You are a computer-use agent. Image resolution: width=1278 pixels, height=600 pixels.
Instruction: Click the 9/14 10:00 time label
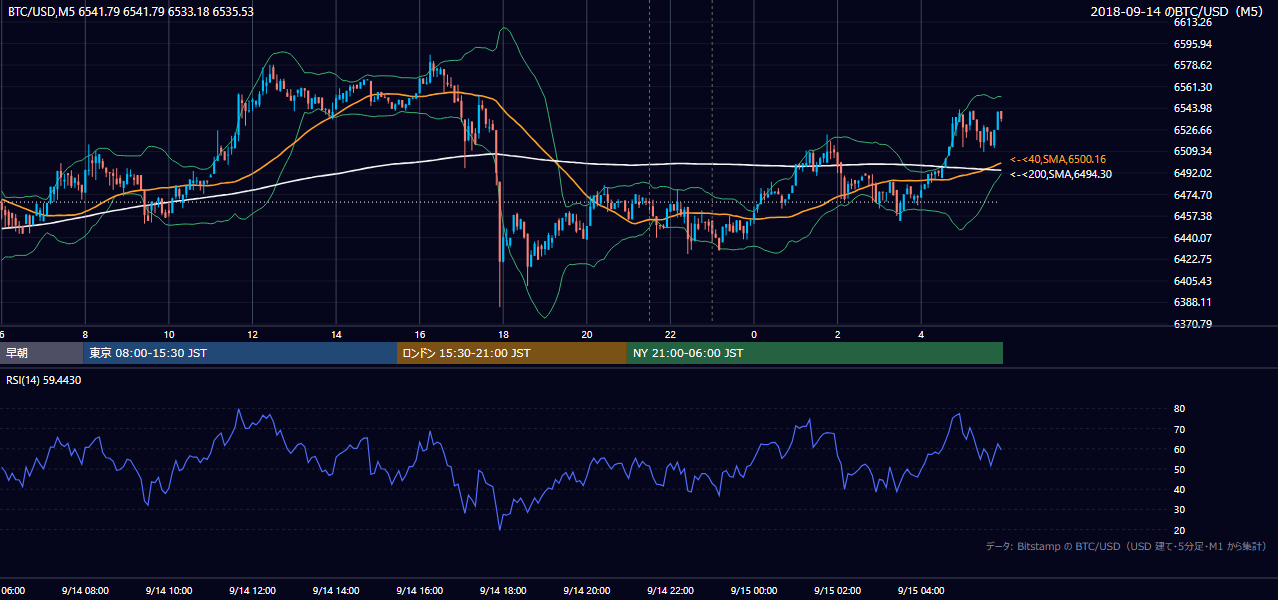(169, 590)
